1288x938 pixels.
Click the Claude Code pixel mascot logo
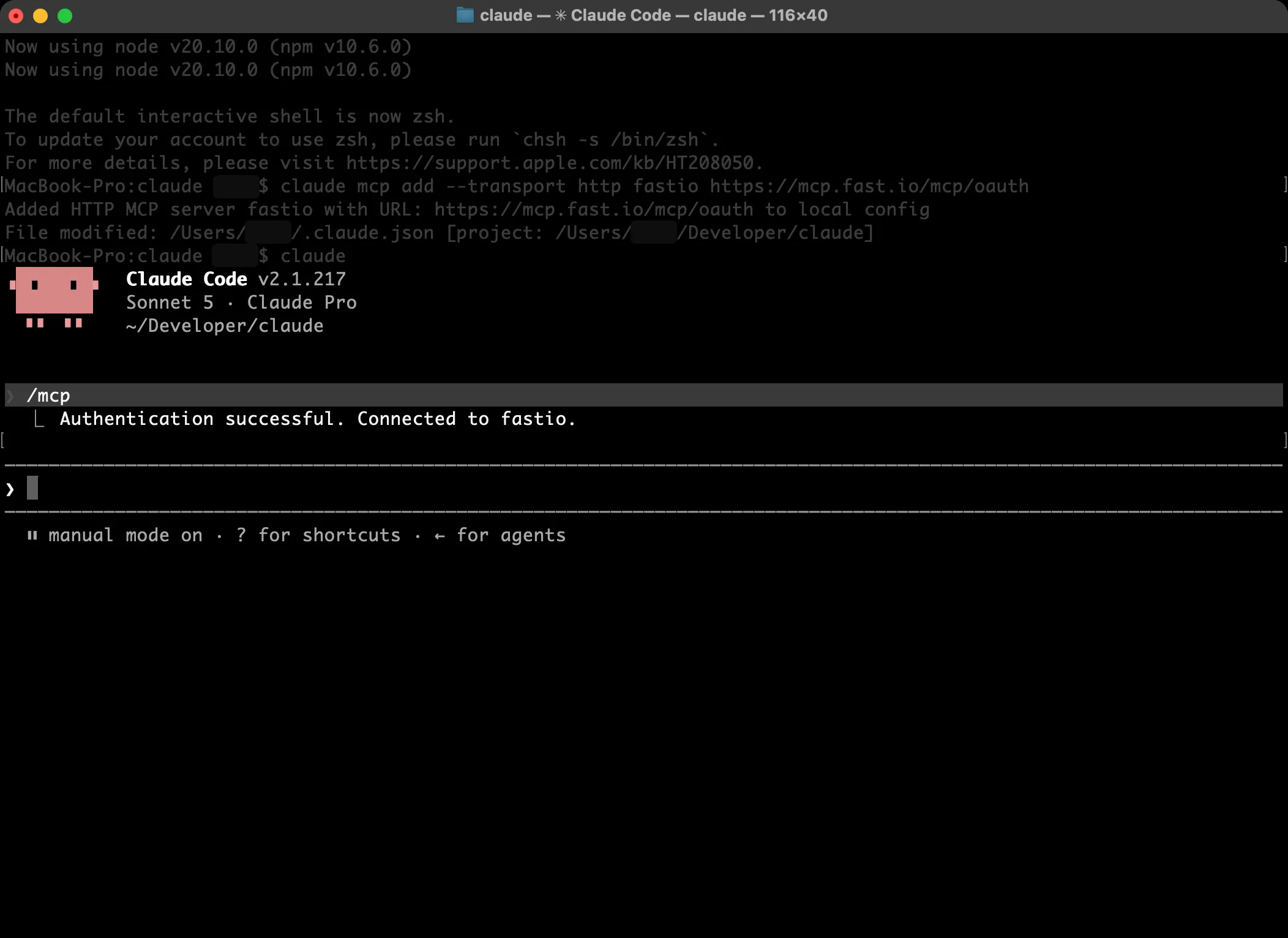tap(54, 298)
